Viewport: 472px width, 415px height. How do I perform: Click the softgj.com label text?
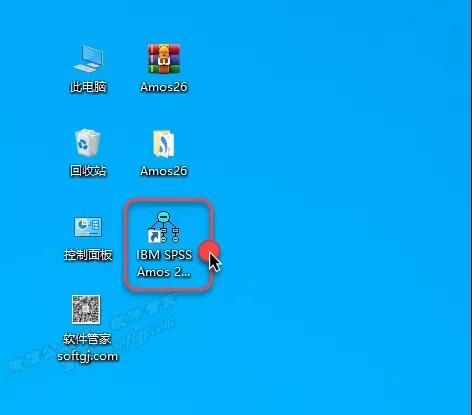(x=87, y=356)
